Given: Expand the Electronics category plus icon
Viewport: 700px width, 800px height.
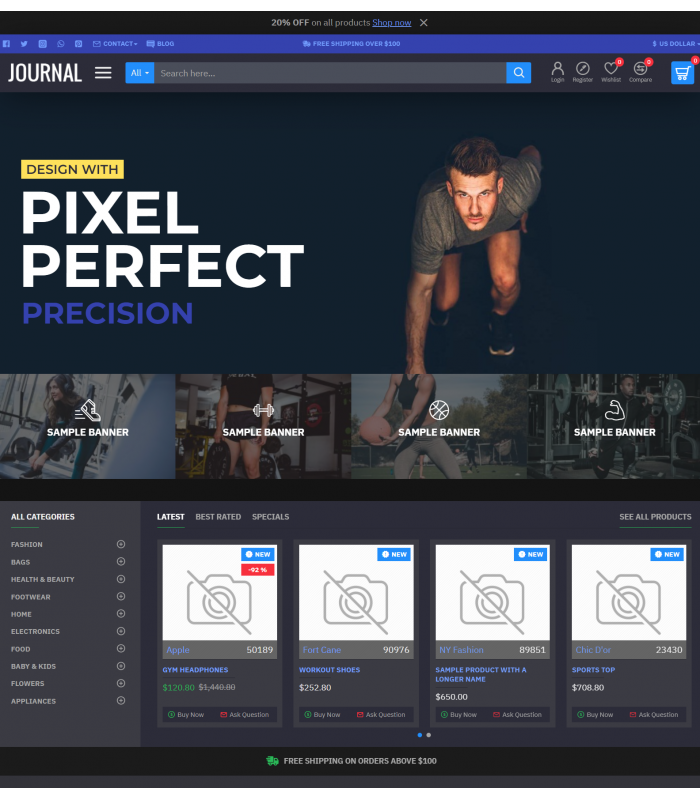Looking at the screenshot, I should [121, 631].
